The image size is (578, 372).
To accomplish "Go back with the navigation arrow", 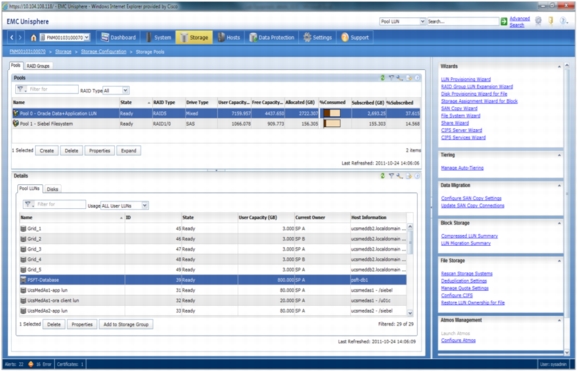I will click(x=12, y=38).
